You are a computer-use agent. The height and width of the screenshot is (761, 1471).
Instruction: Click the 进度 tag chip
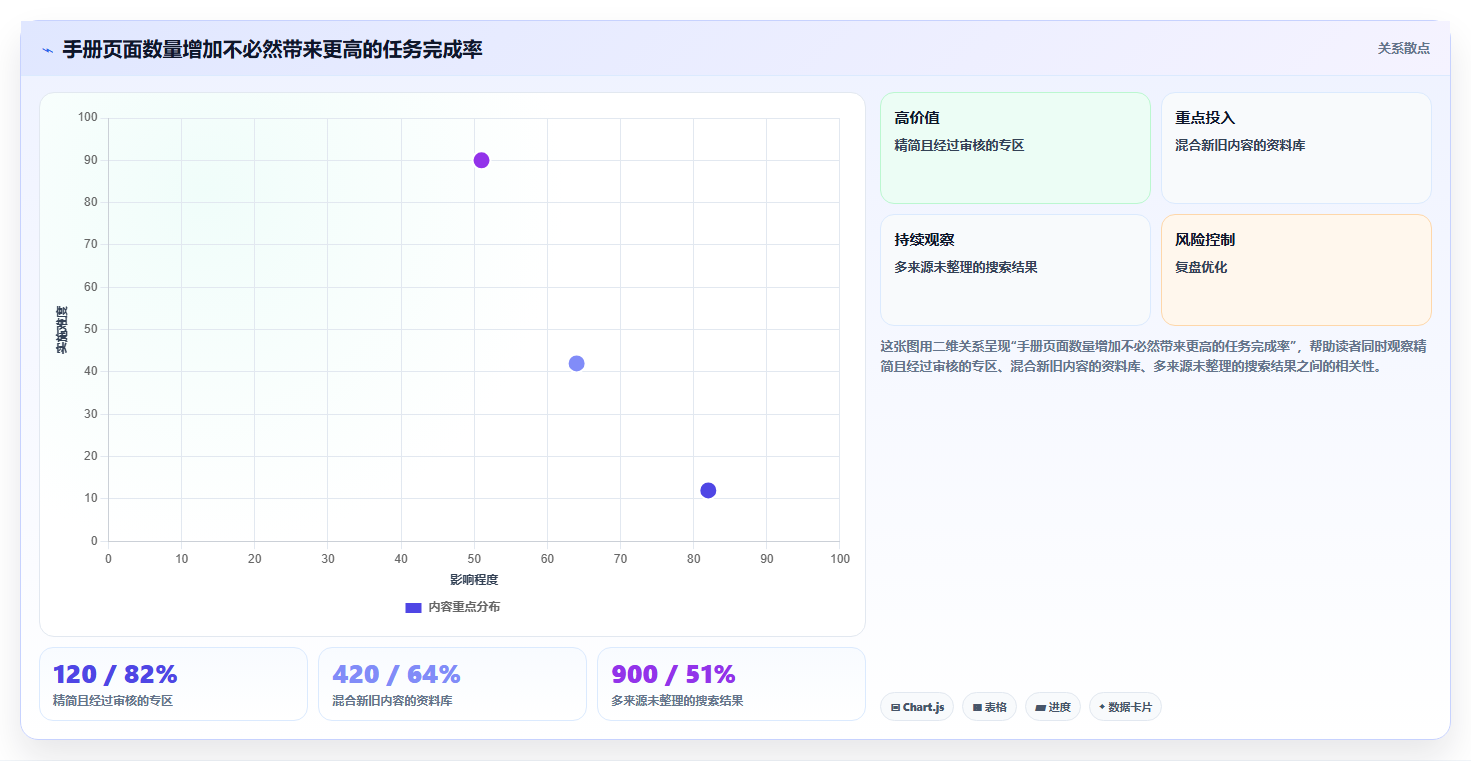click(1053, 707)
